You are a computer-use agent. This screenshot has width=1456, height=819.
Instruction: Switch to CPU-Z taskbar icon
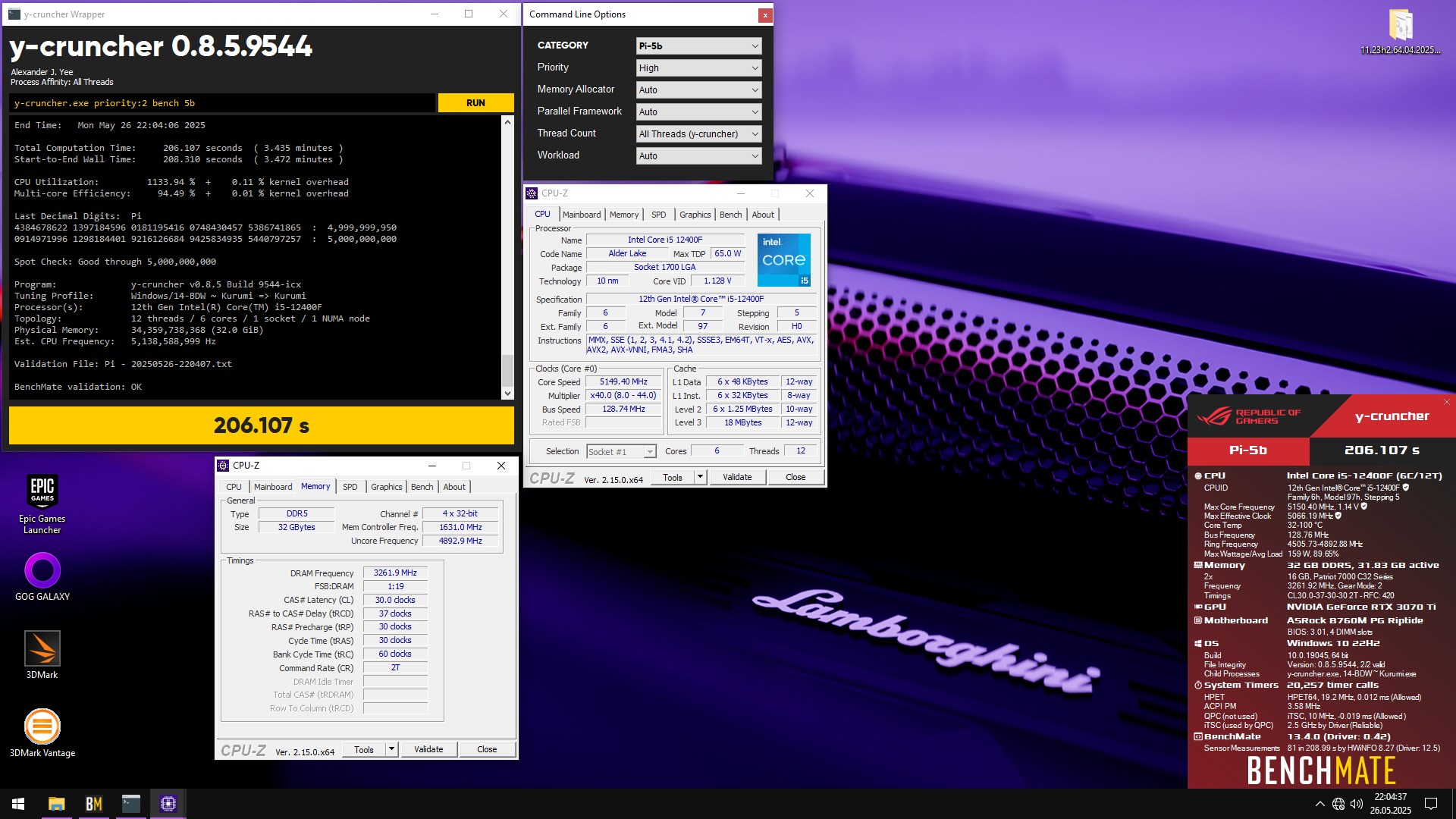click(168, 804)
